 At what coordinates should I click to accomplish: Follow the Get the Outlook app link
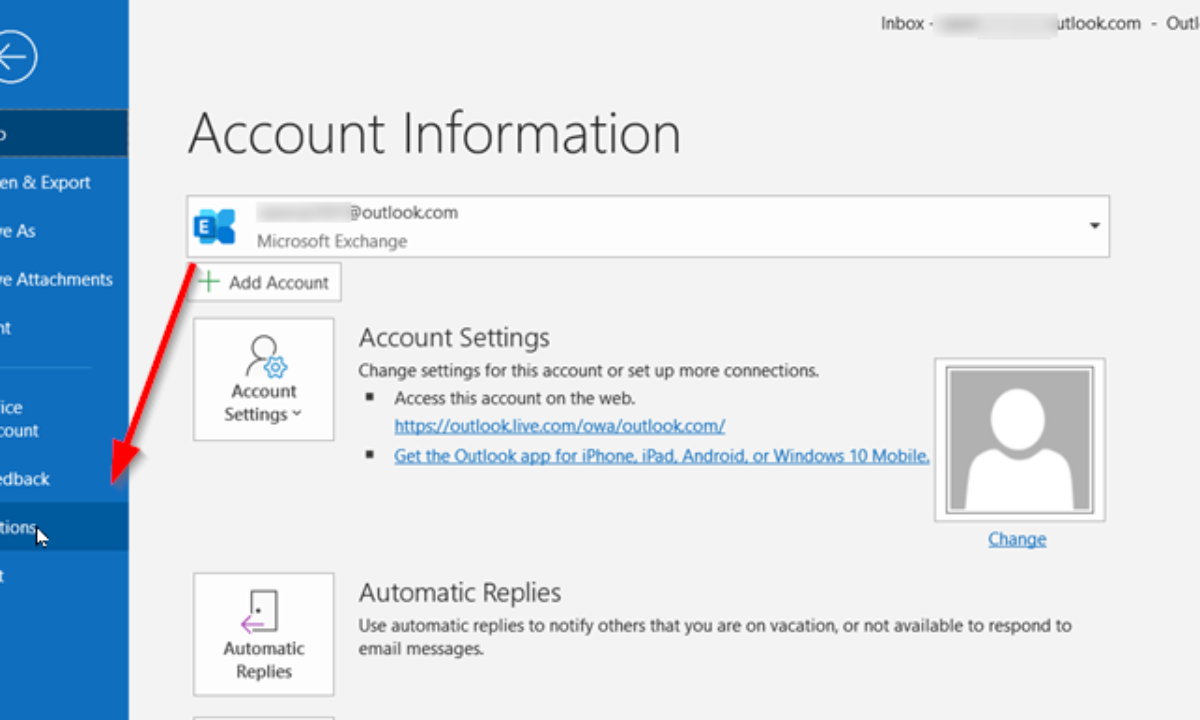click(661, 456)
